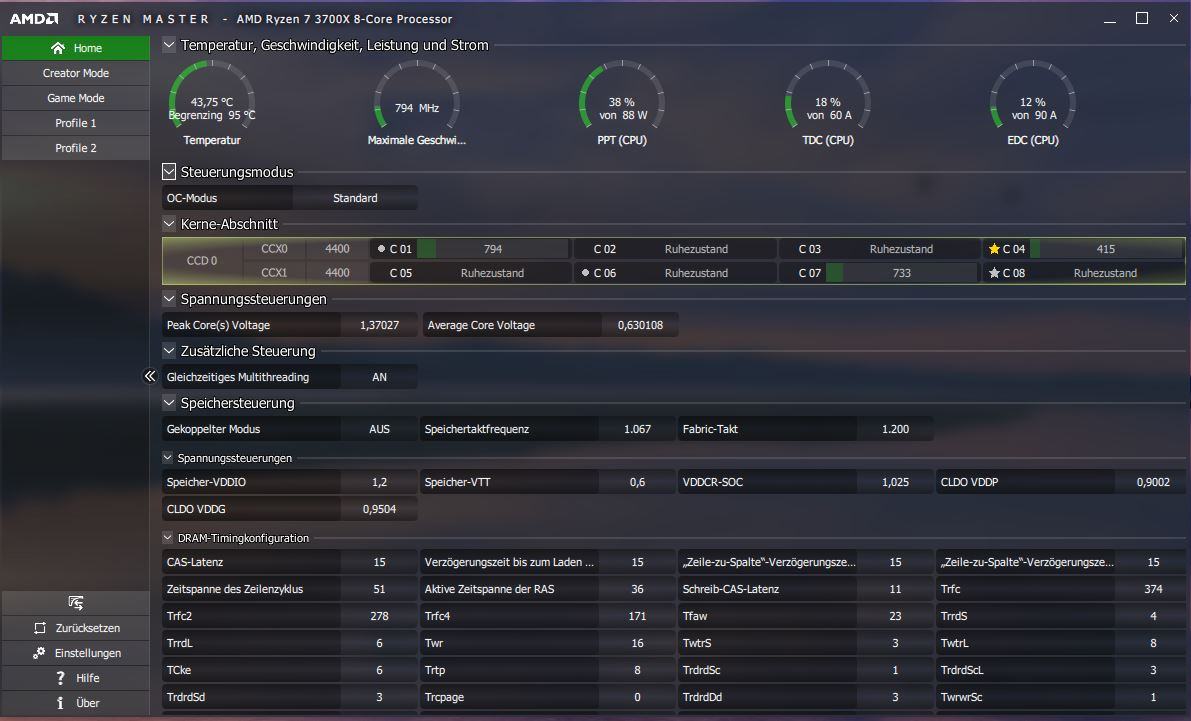The image size is (1191, 721).
Task: Collapse the Zusätzliche Steuerung section
Action: pos(169,350)
